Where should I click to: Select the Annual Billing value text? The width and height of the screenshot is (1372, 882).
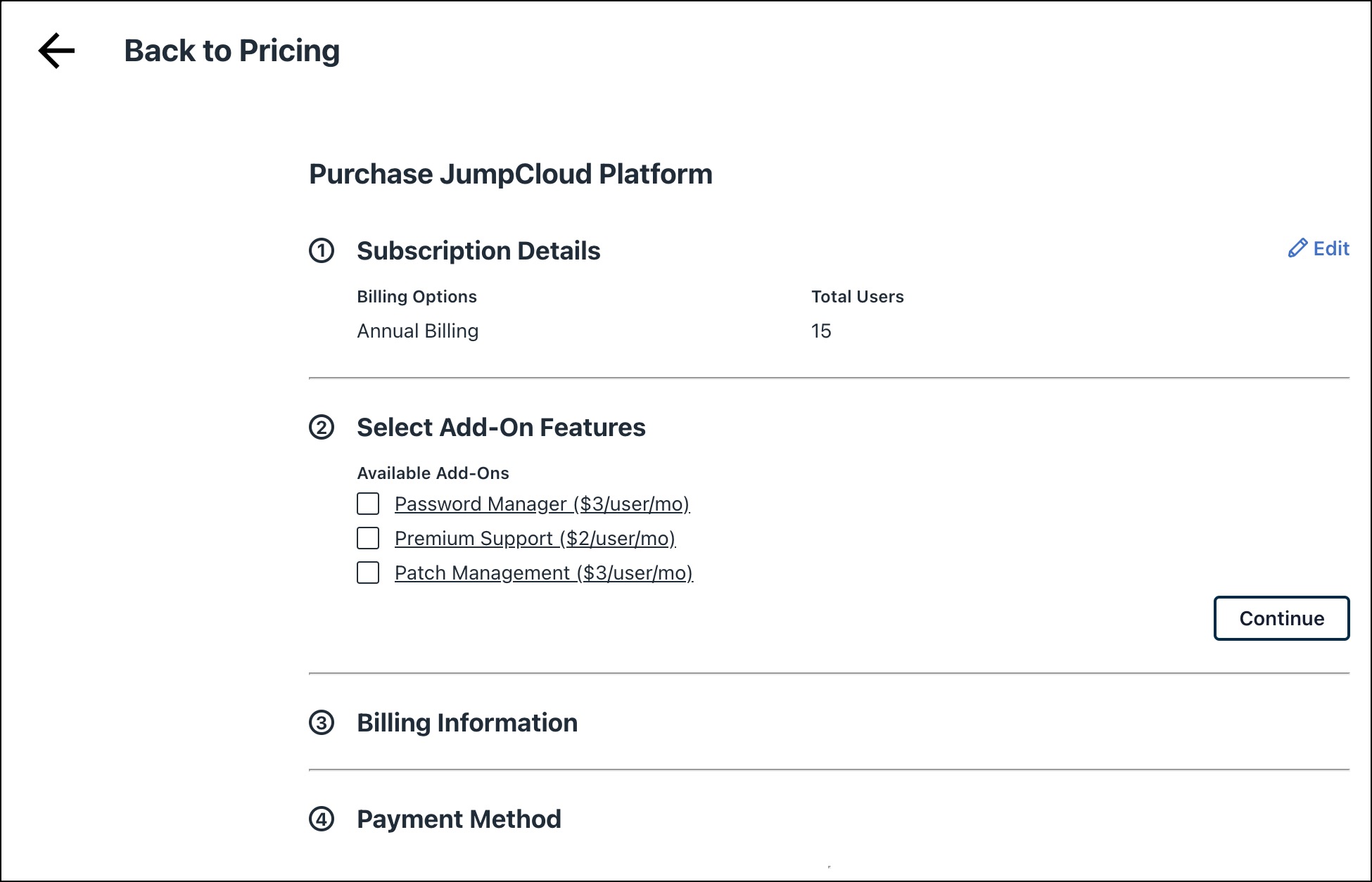coord(418,331)
